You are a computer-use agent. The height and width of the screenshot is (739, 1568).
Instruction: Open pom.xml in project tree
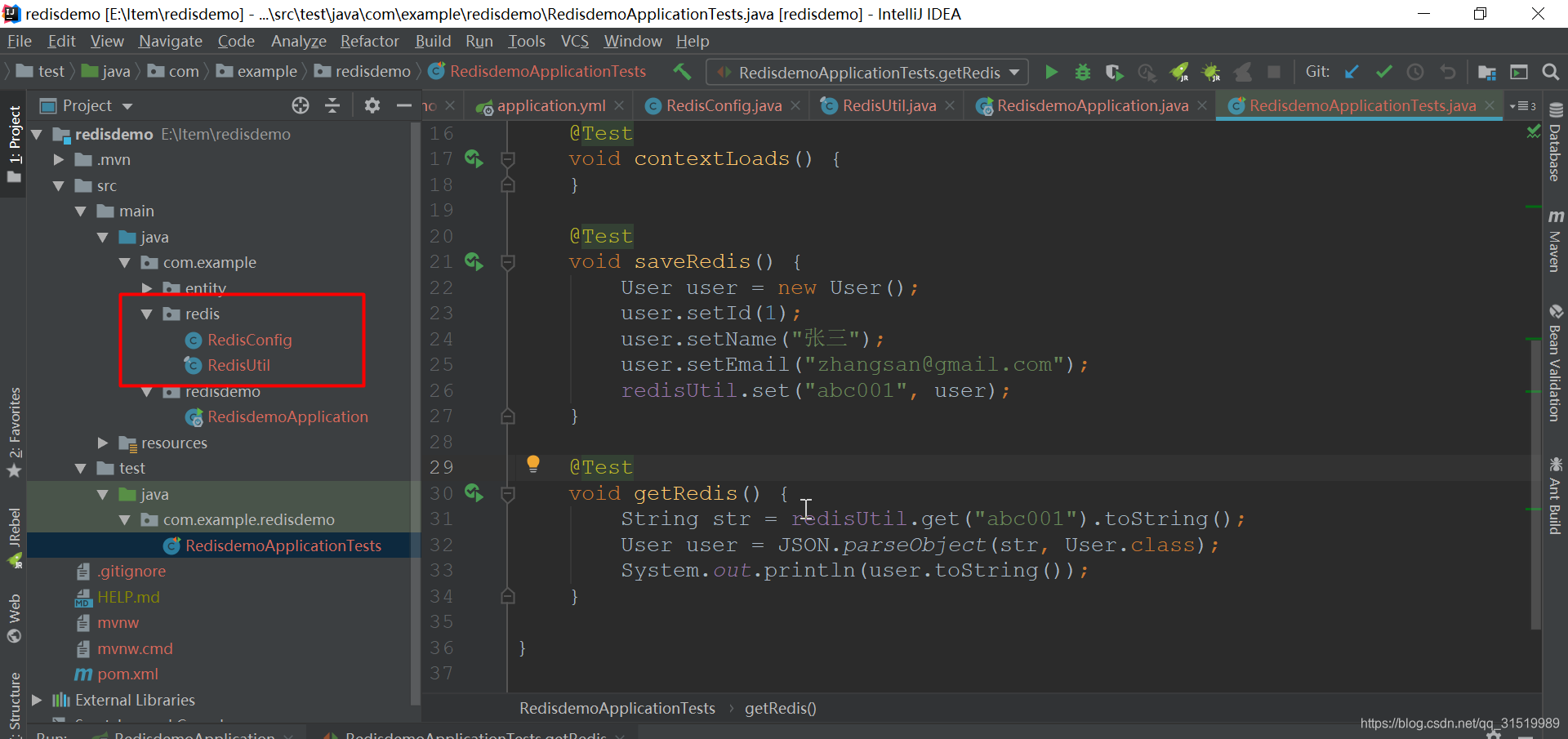[x=127, y=674]
